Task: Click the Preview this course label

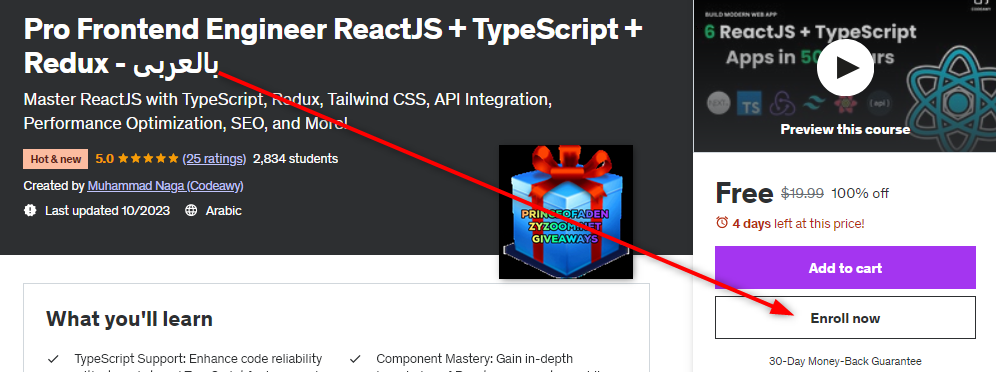Action: [x=845, y=130]
